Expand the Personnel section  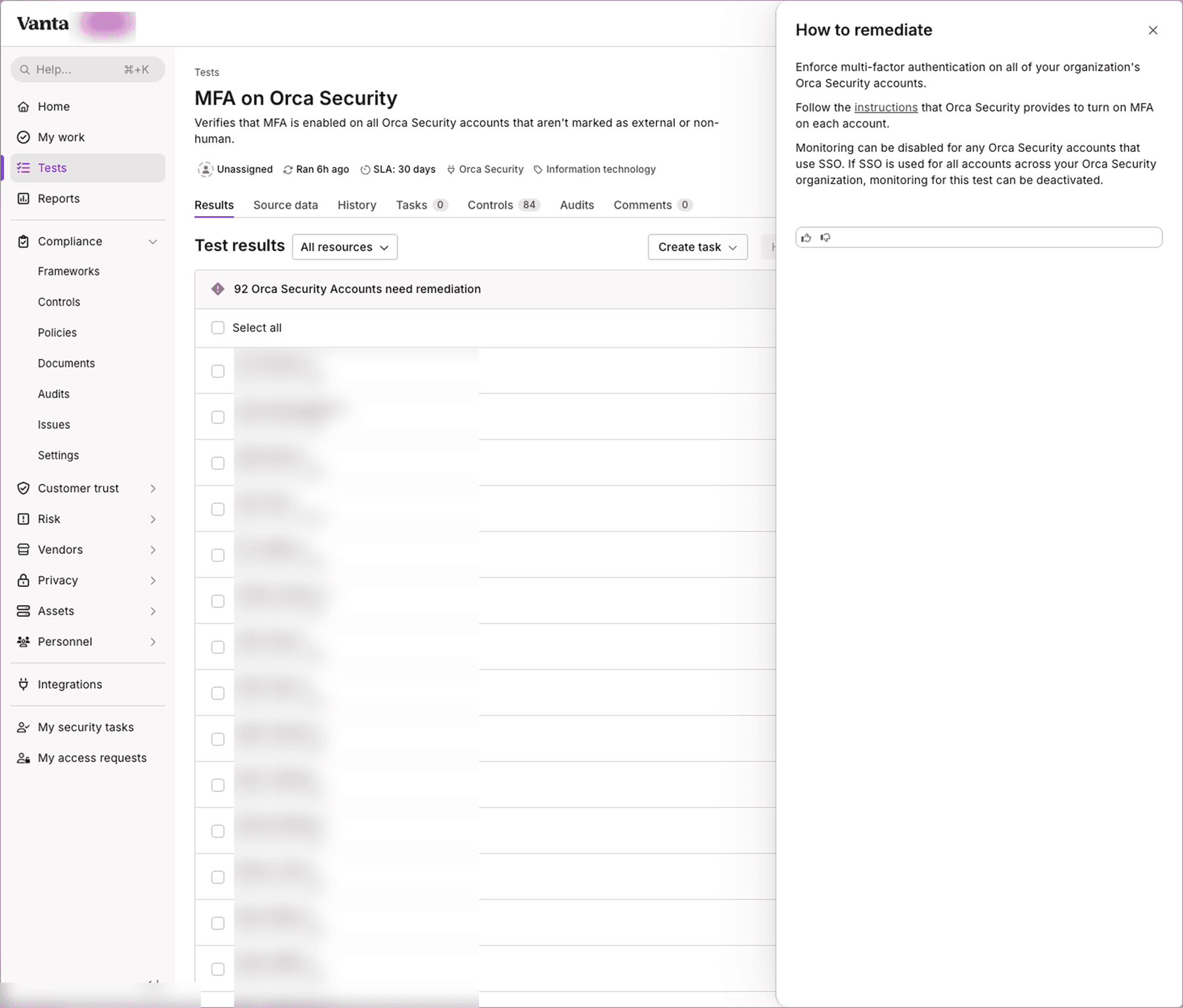coord(152,642)
